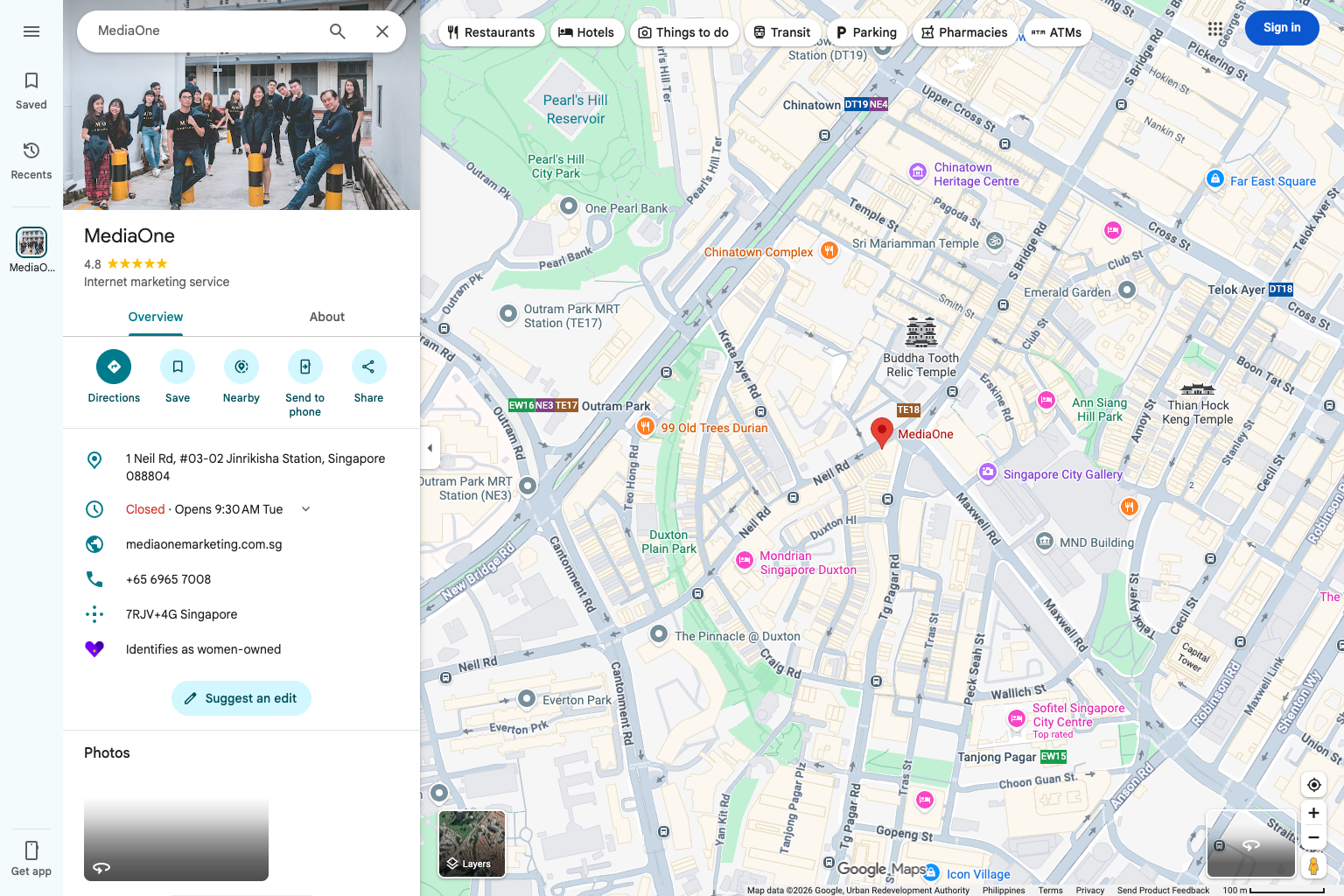The height and width of the screenshot is (896, 1344).
Task: Click the 1 Neil Rd address row
Action: pyautogui.click(x=241, y=467)
